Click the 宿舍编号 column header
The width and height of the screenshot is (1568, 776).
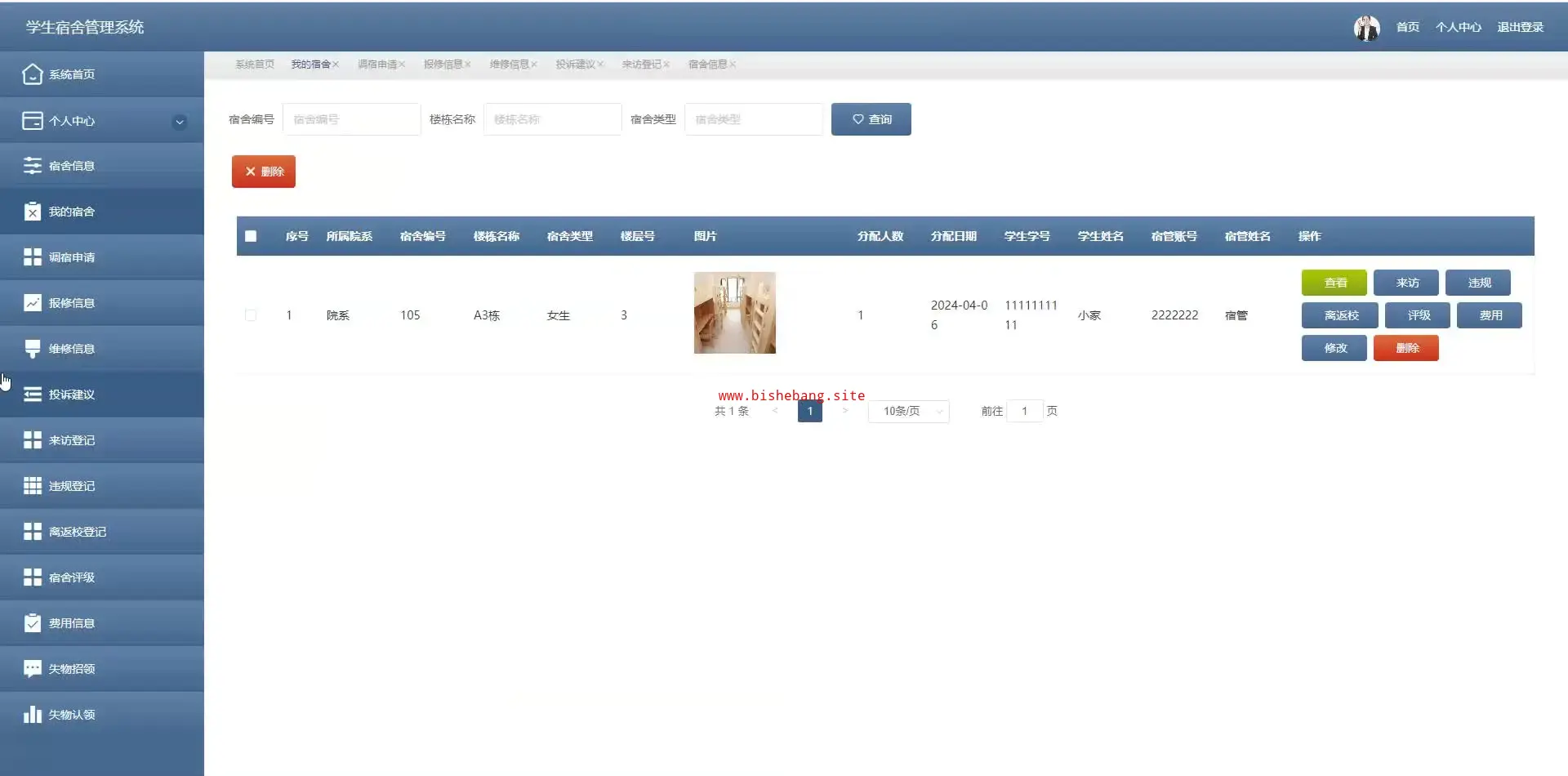423,236
